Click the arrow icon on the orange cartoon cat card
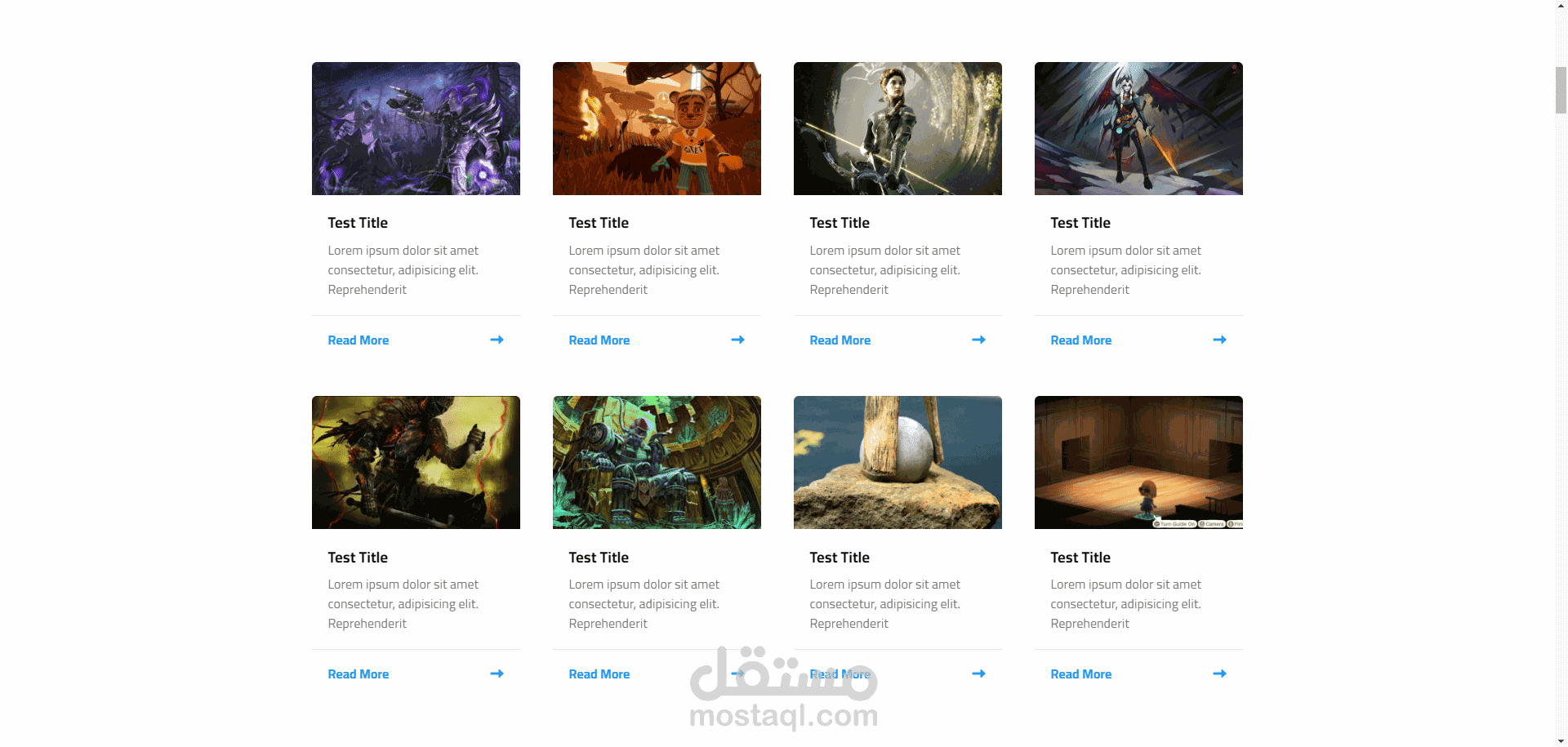Image resolution: width=1568 pixels, height=747 pixels. 737,340
